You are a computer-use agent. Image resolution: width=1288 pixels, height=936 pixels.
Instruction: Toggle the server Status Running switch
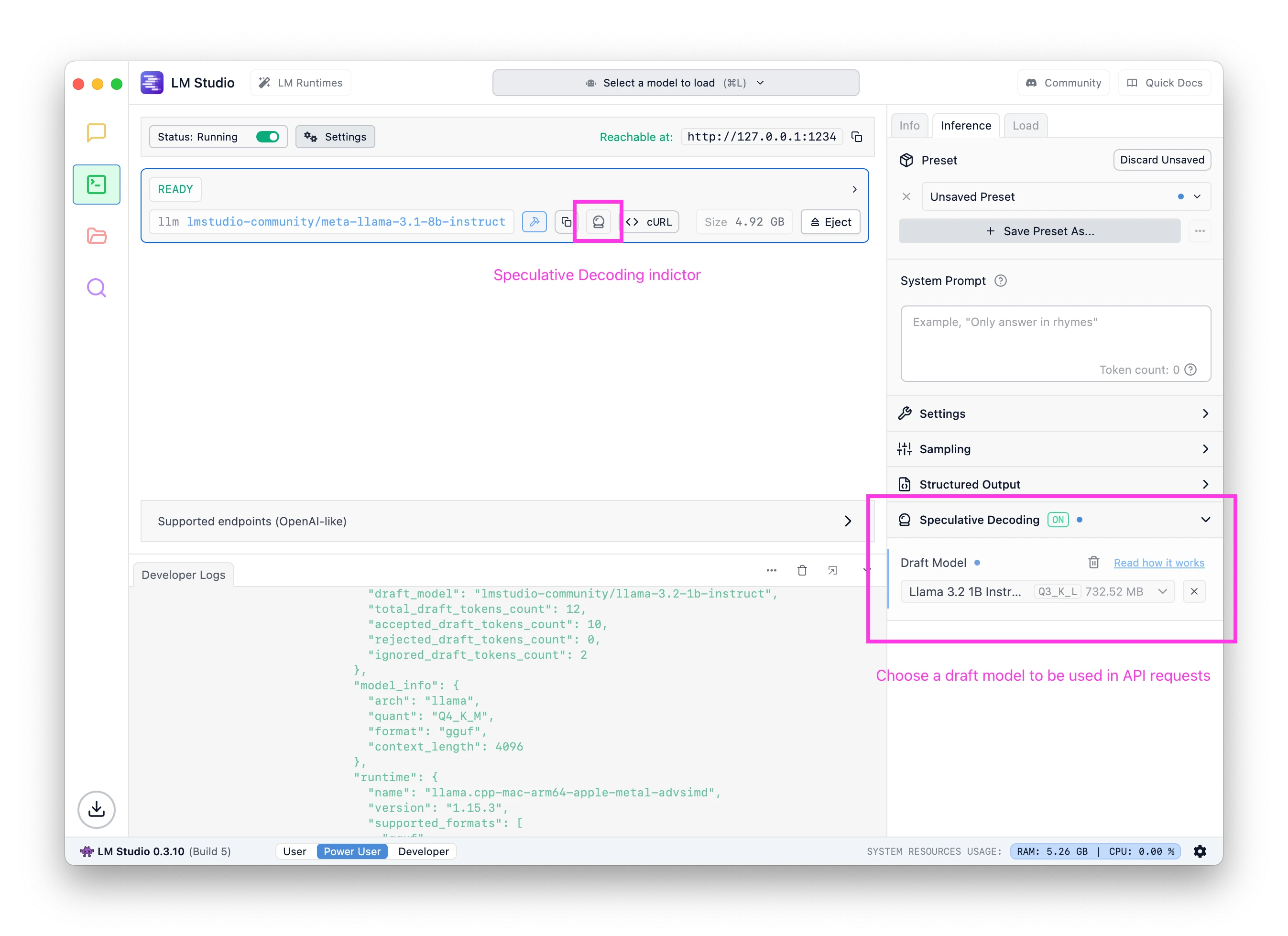pos(267,137)
